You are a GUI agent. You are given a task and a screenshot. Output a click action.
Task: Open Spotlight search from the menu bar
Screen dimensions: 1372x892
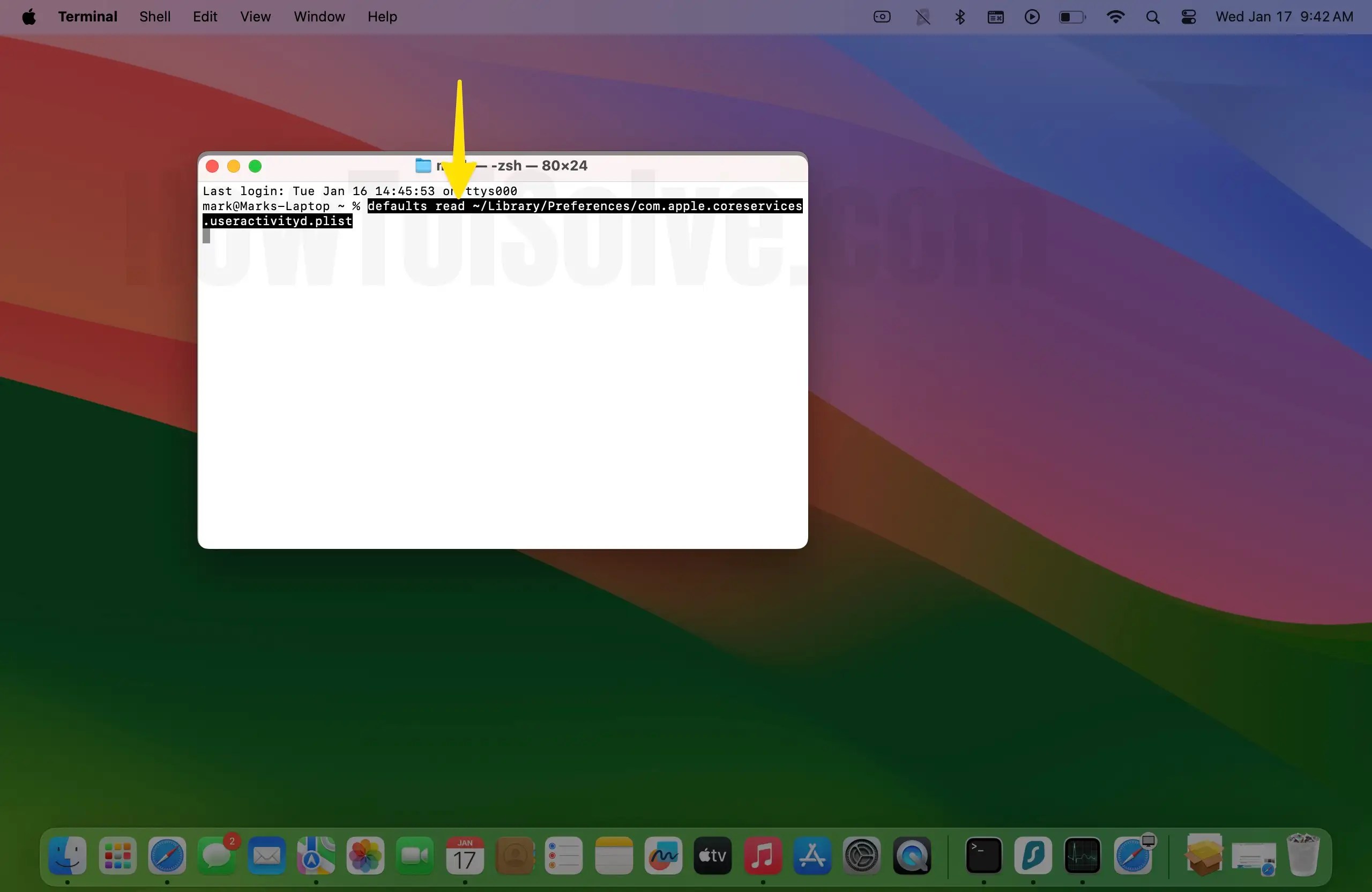(1152, 16)
